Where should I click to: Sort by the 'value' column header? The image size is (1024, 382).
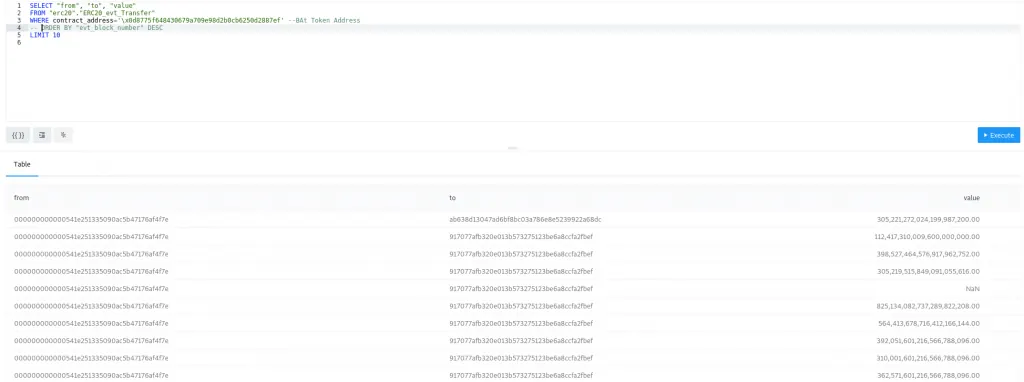click(x=972, y=197)
